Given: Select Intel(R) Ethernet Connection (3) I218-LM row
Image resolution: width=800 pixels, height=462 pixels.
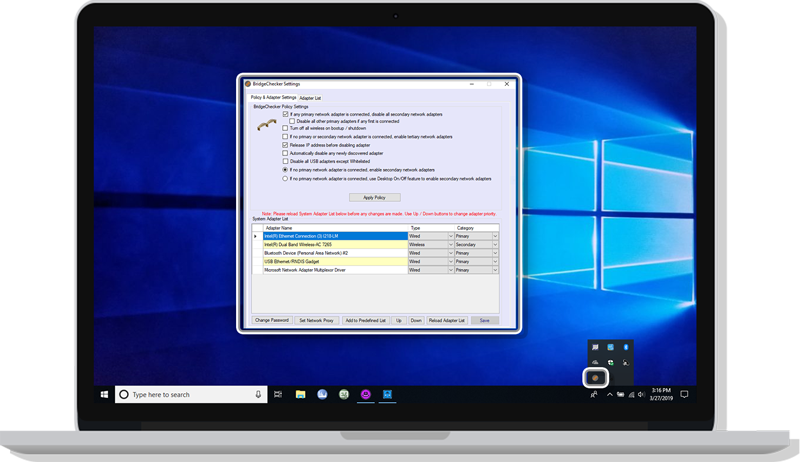Looking at the screenshot, I should (335, 236).
